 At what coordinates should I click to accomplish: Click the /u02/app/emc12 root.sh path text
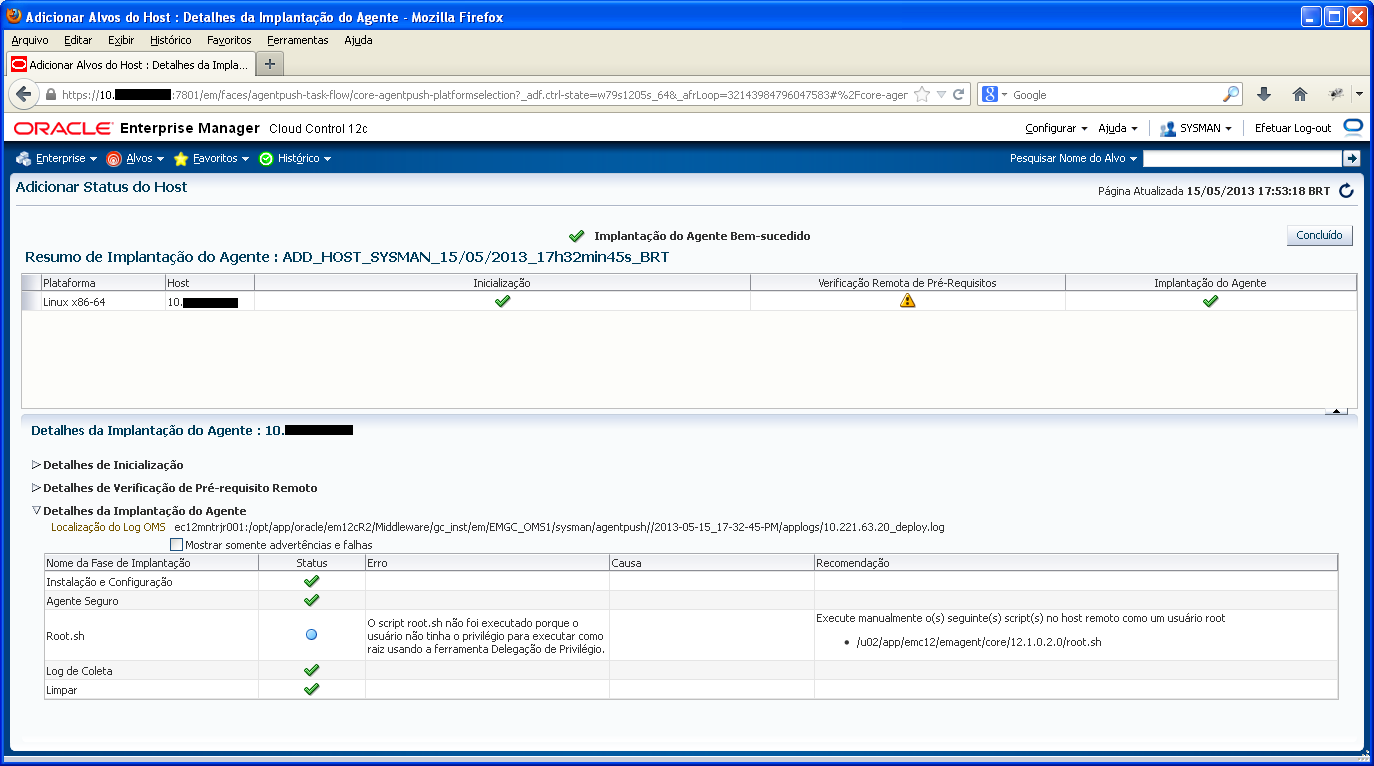coord(979,642)
